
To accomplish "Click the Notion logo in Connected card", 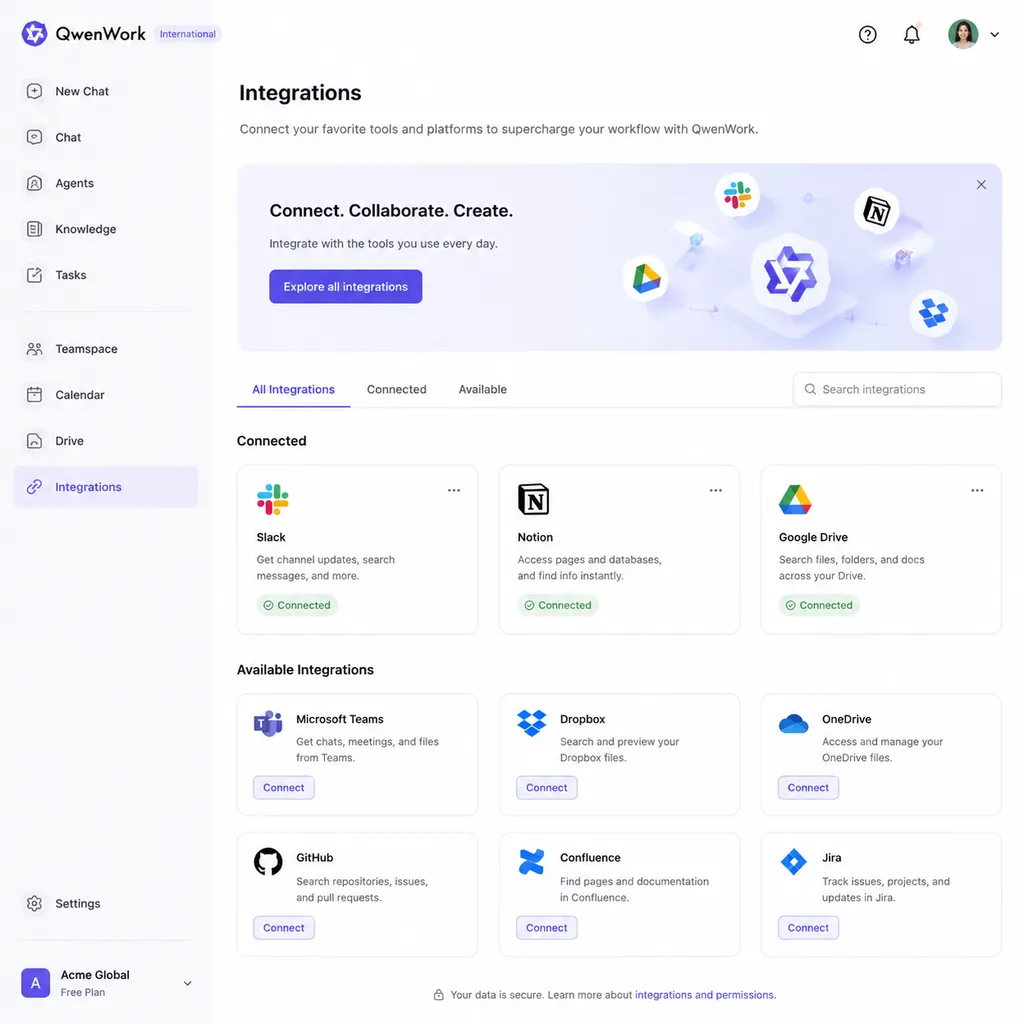I will point(534,500).
